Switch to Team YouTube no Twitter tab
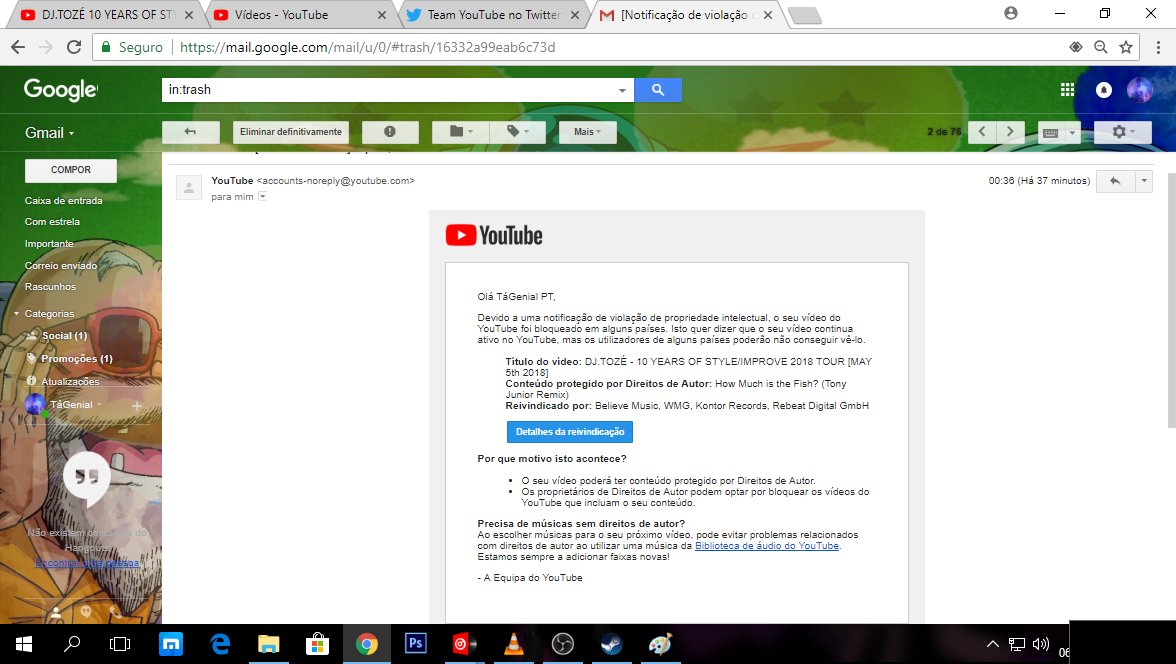Screen dimensions: 1176x664 click(x=491, y=15)
